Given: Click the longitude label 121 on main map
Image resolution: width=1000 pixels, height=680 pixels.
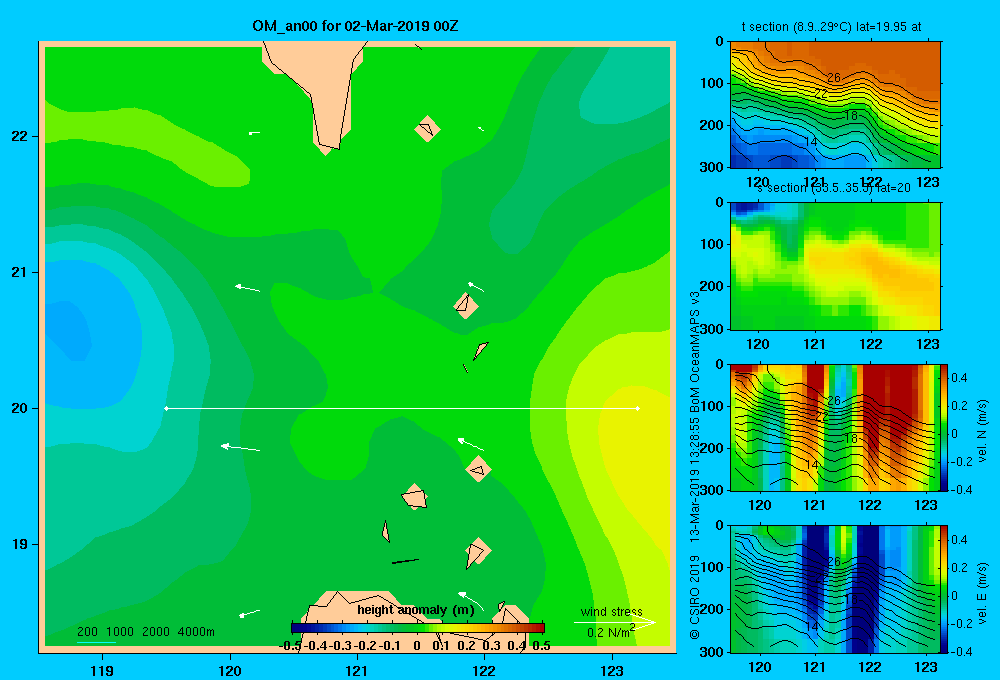Looking at the screenshot, I should point(357,670).
